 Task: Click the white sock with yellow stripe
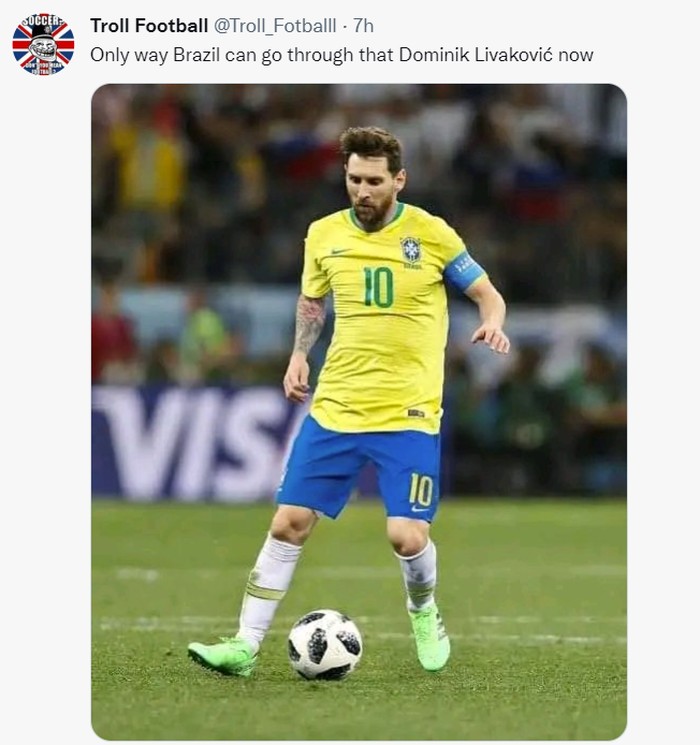(268, 590)
